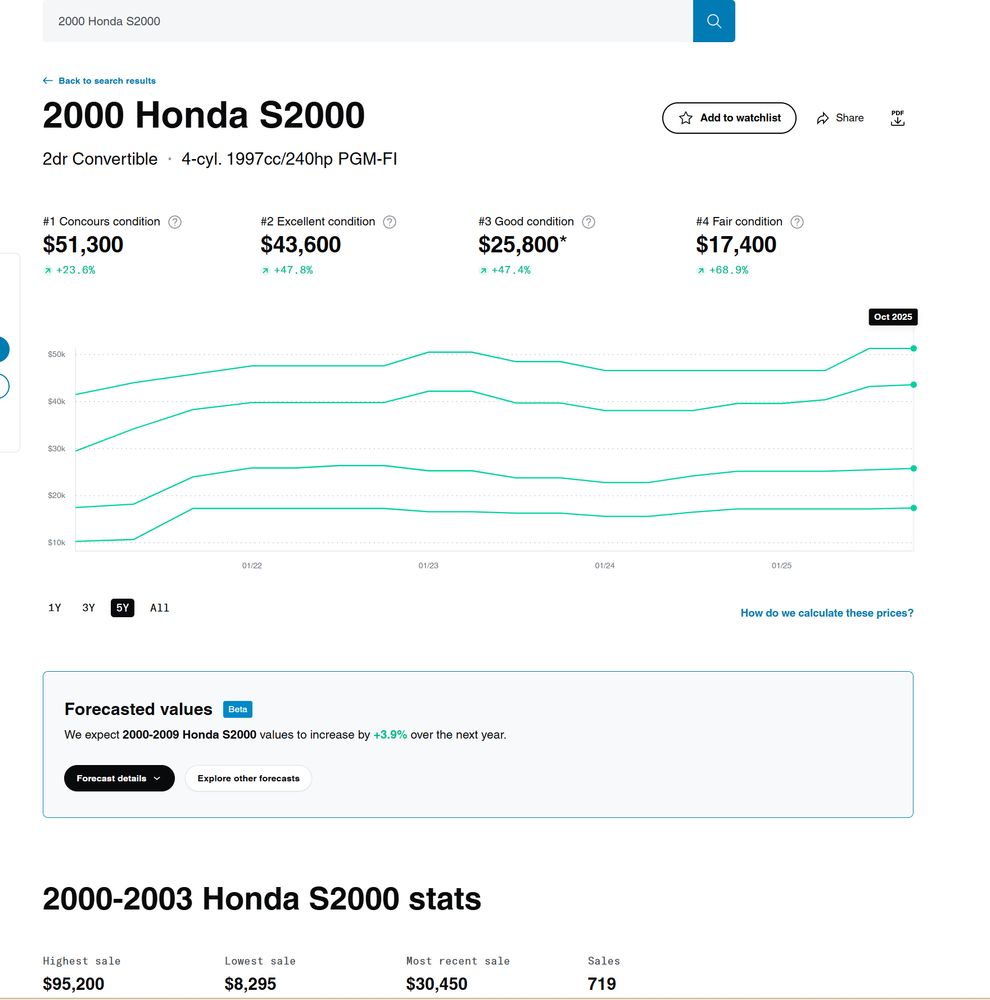Click the Concours line endpoint on chart
This screenshot has width=990, height=1000.
point(914,348)
